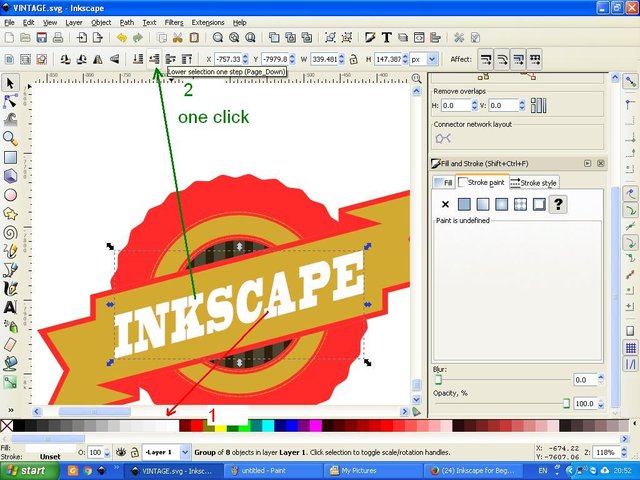Viewport: 640px width, 480px height.
Task: Select the Node edit tool
Action: 10,101
